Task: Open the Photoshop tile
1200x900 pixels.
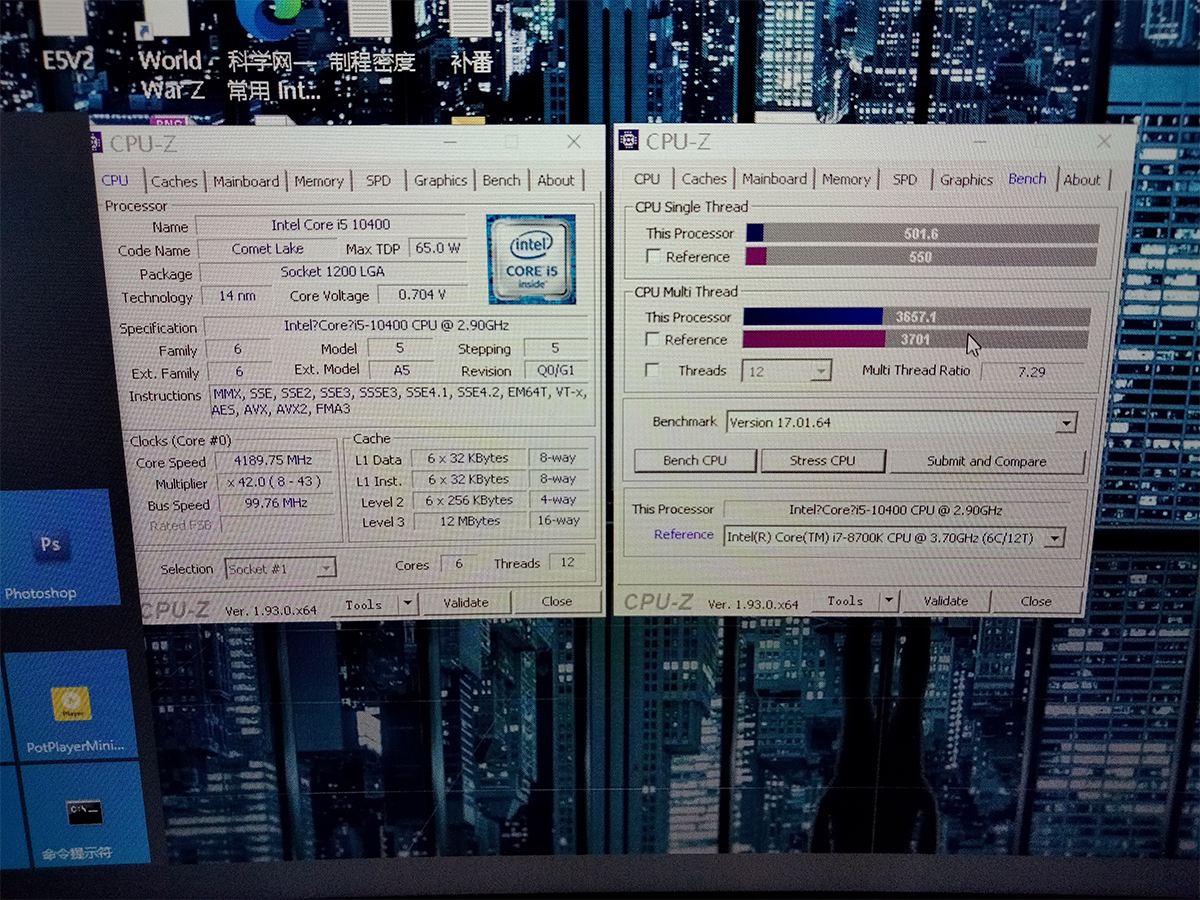Action: [x=61, y=547]
